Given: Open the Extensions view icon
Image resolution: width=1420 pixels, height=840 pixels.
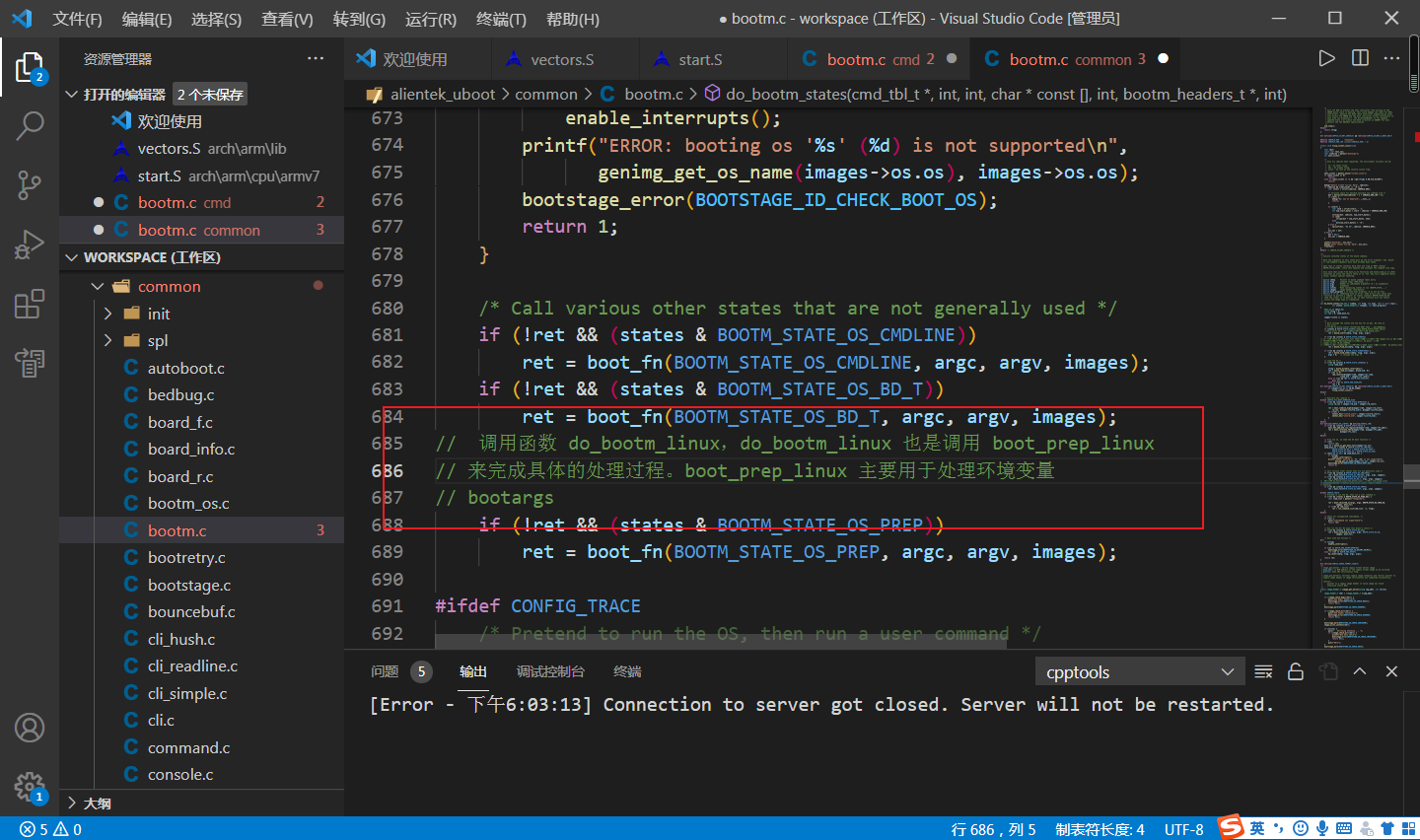Looking at the screenshot, I should pos(30,304).
